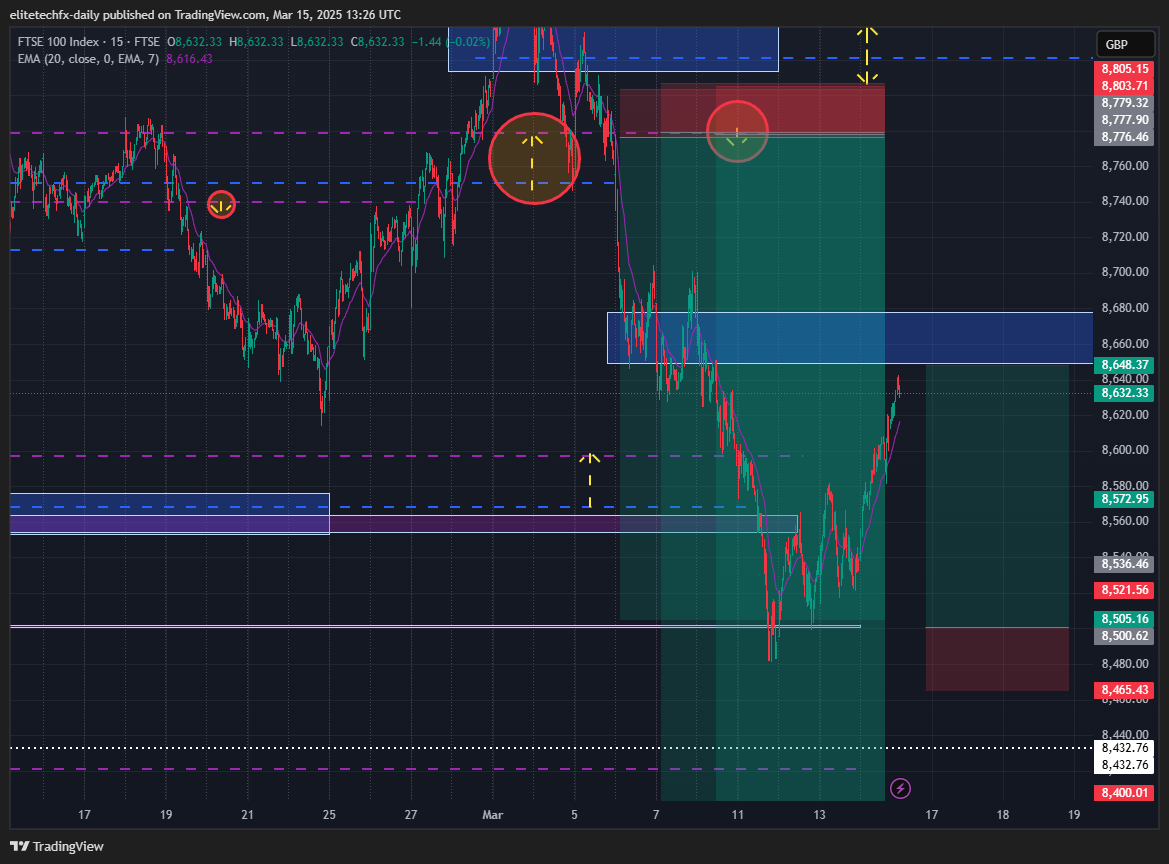Click the 18 date on time axis
Image resolution: width=1169 pixels, height=864 pixels.
click(1003, 815)
